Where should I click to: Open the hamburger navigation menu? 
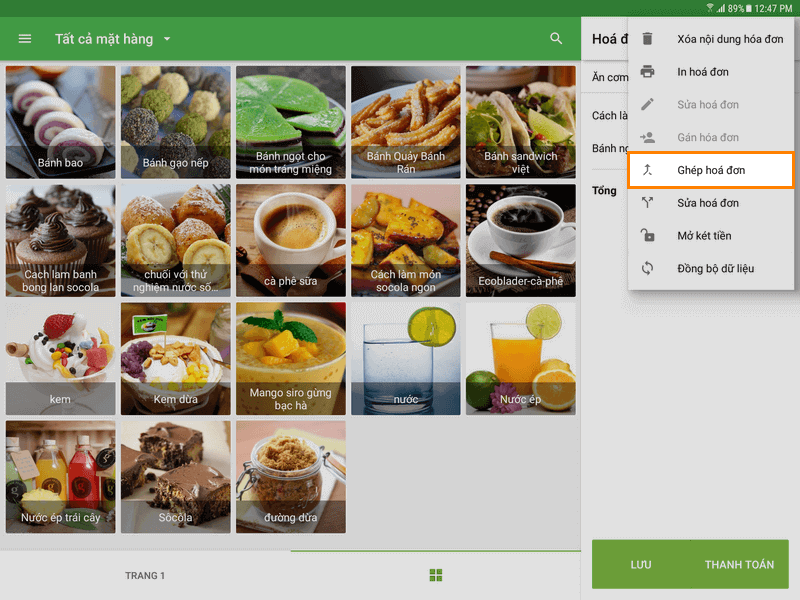point(25,39)
